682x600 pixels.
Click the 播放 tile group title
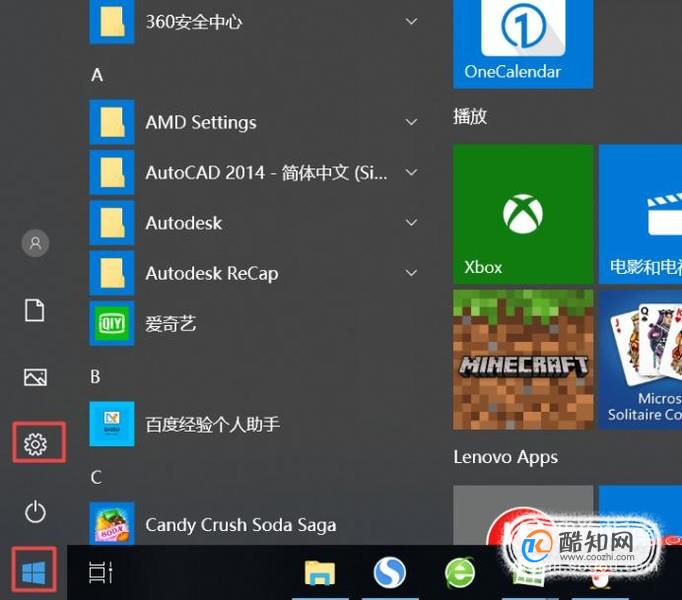pyautogui.click(x=470, y=117)
